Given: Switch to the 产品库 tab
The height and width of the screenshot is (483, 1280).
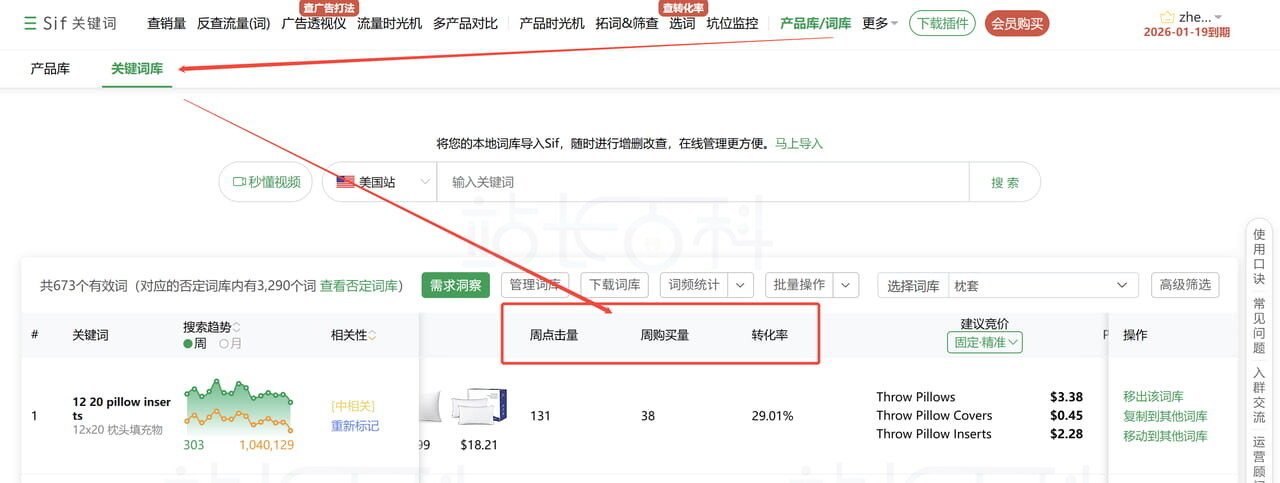Looking at the screenshot, I should 50,69.
